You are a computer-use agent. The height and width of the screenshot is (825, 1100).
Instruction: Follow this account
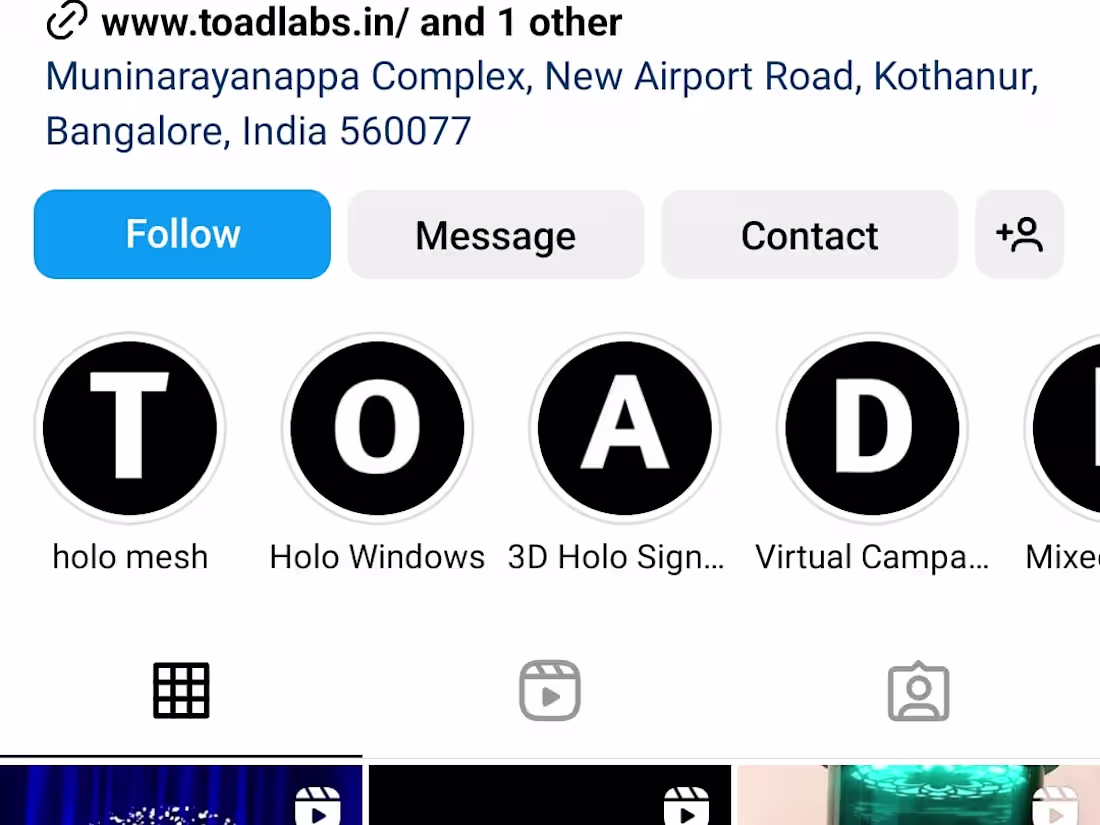pyautogui.click(x=182, y=234)
